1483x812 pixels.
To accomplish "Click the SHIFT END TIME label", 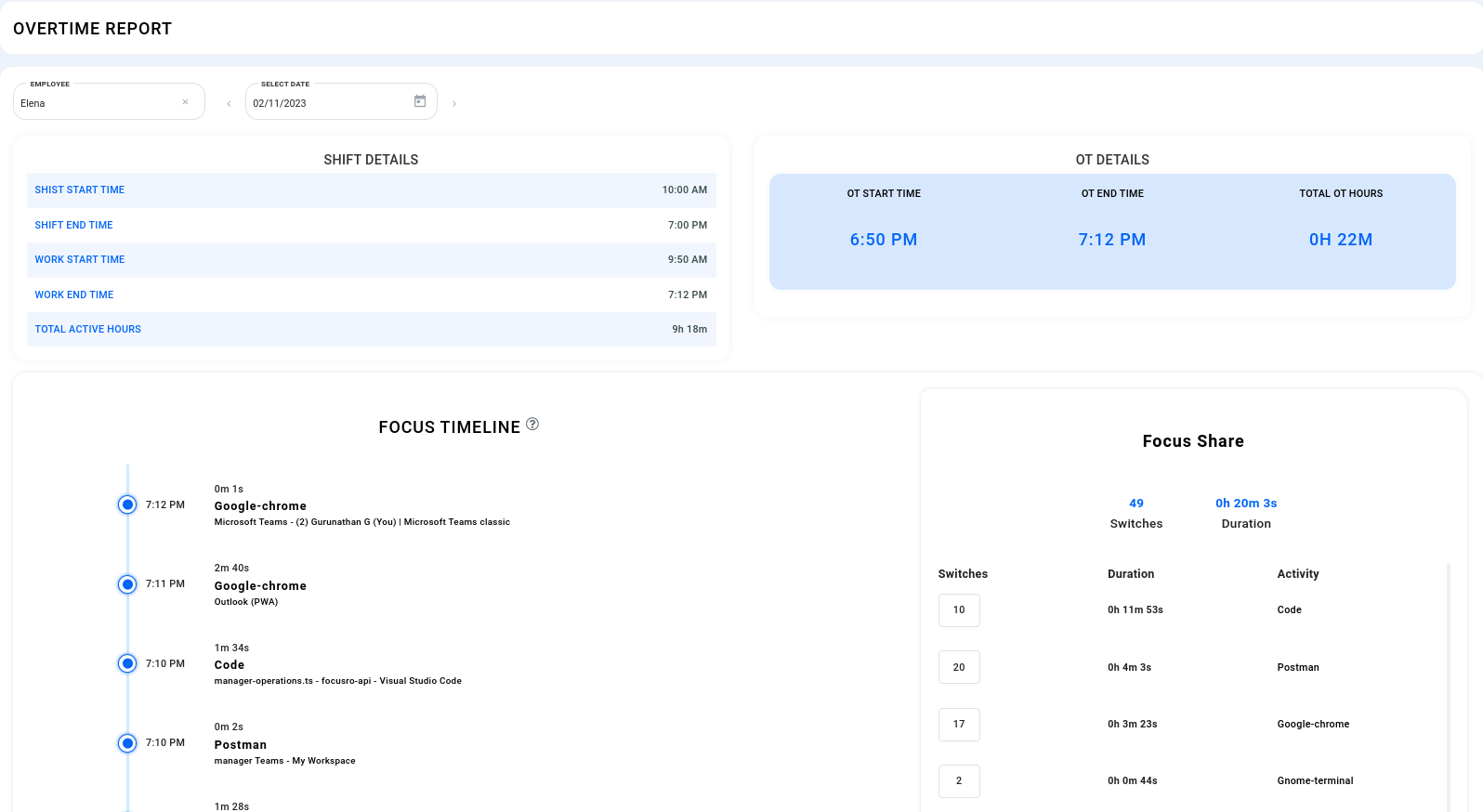I will click(74, 225).
